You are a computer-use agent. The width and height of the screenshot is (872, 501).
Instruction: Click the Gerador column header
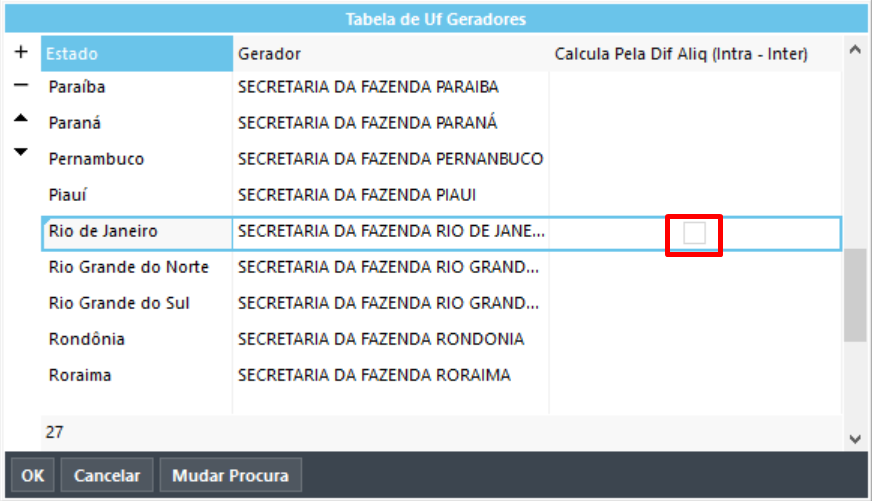click(x=390, y=53)
